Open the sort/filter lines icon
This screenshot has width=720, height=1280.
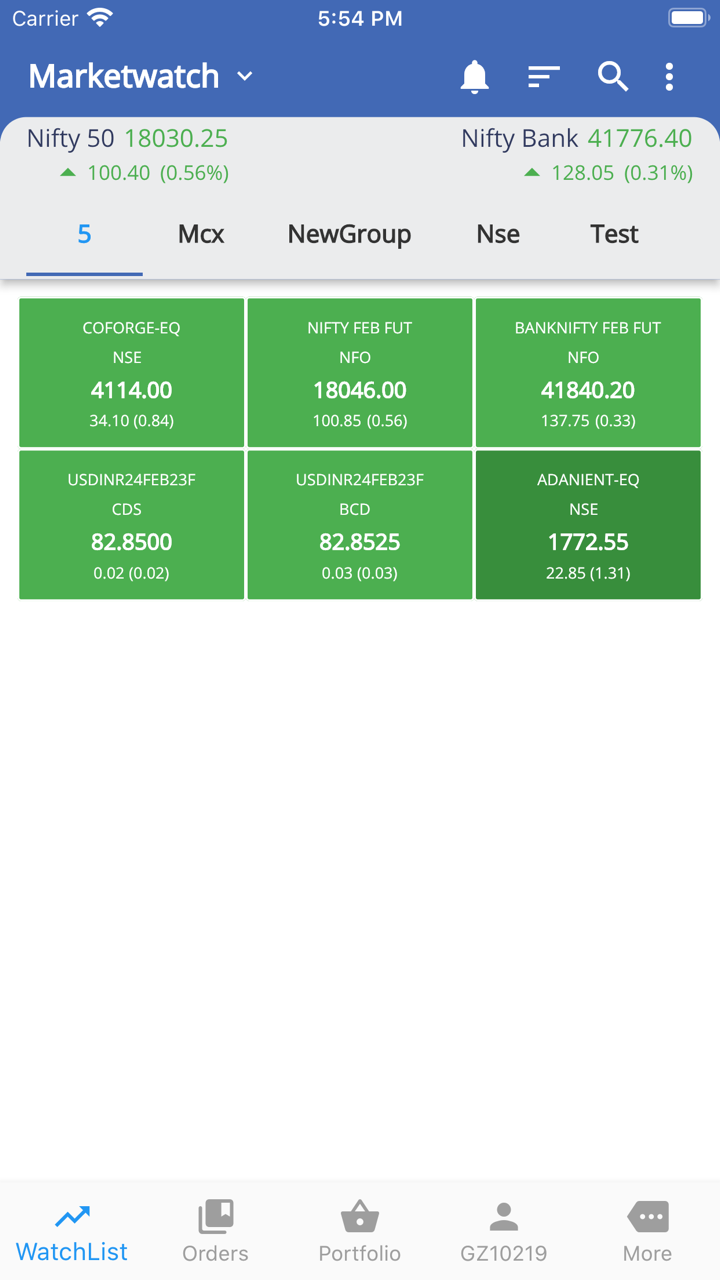click(x=543, y=77)
